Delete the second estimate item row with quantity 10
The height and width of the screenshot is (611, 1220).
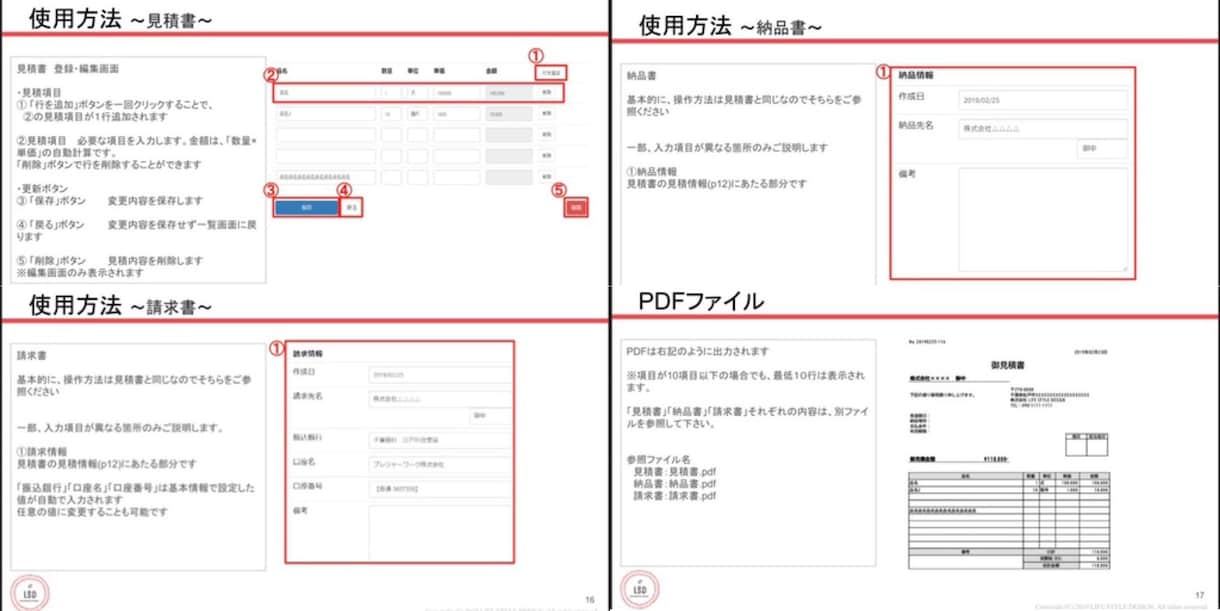click(x=546, y=114)
